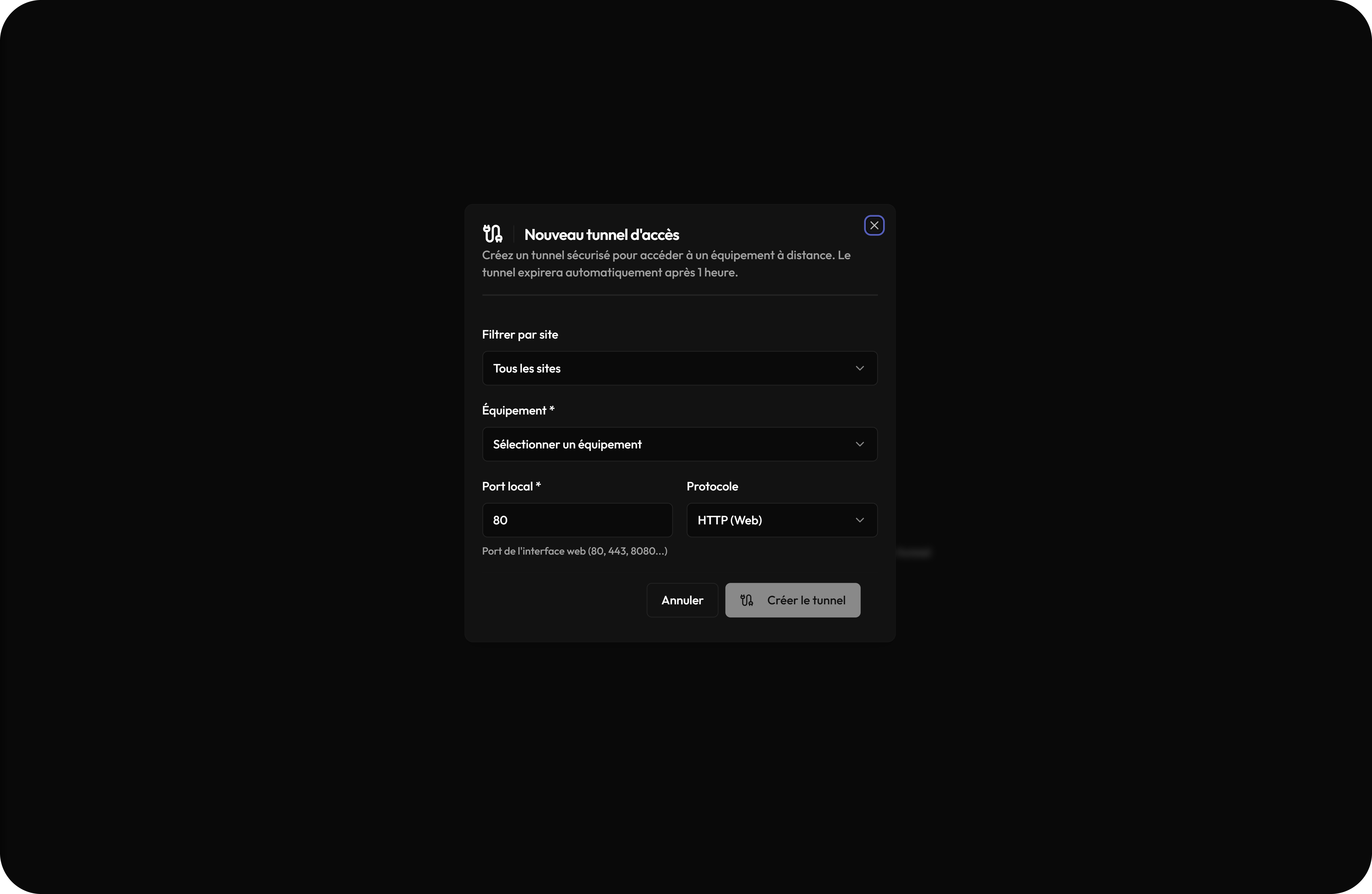Click the Port de l'interface web hint text

click(575, 551)
